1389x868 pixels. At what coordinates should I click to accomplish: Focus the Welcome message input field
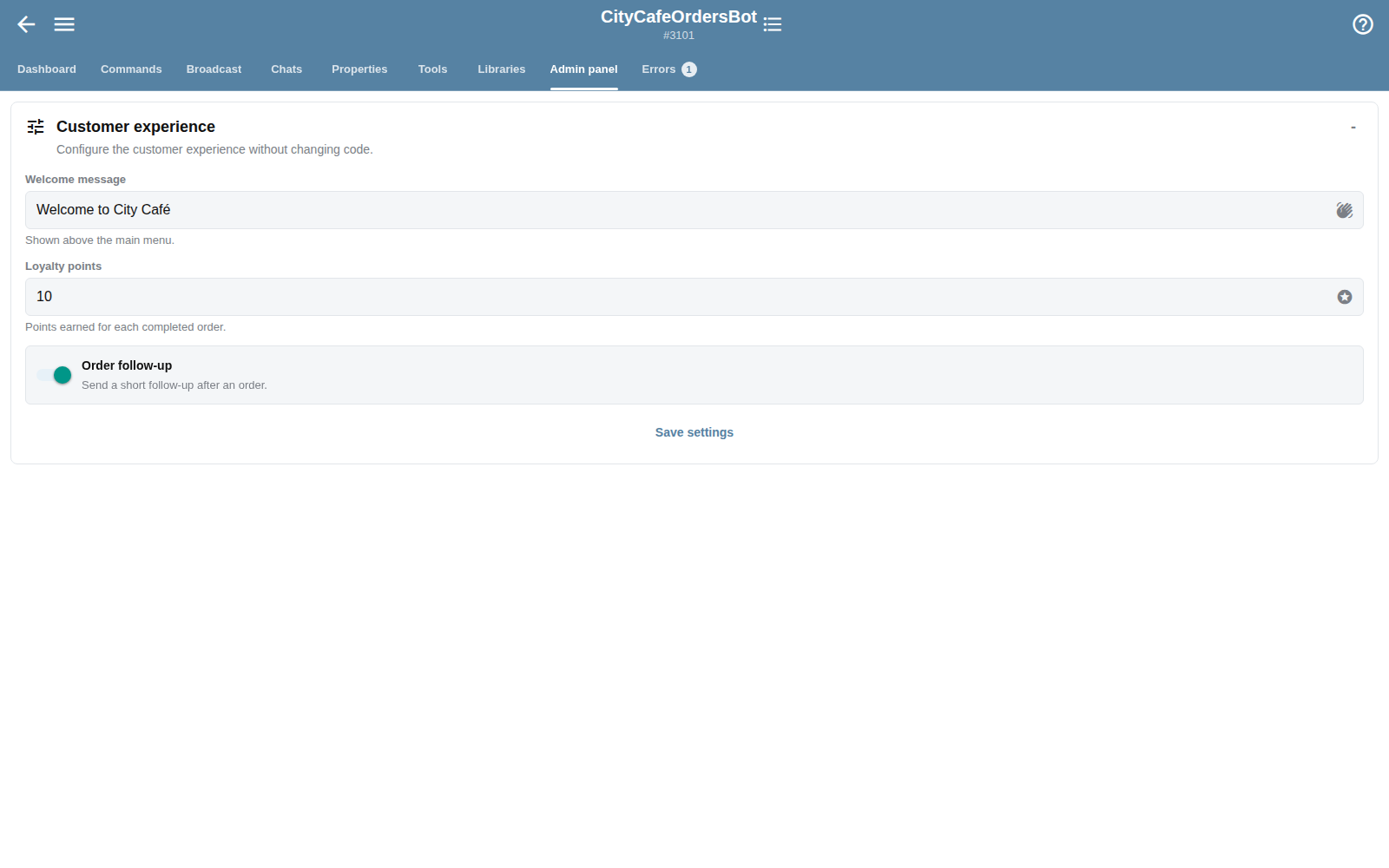694,210
